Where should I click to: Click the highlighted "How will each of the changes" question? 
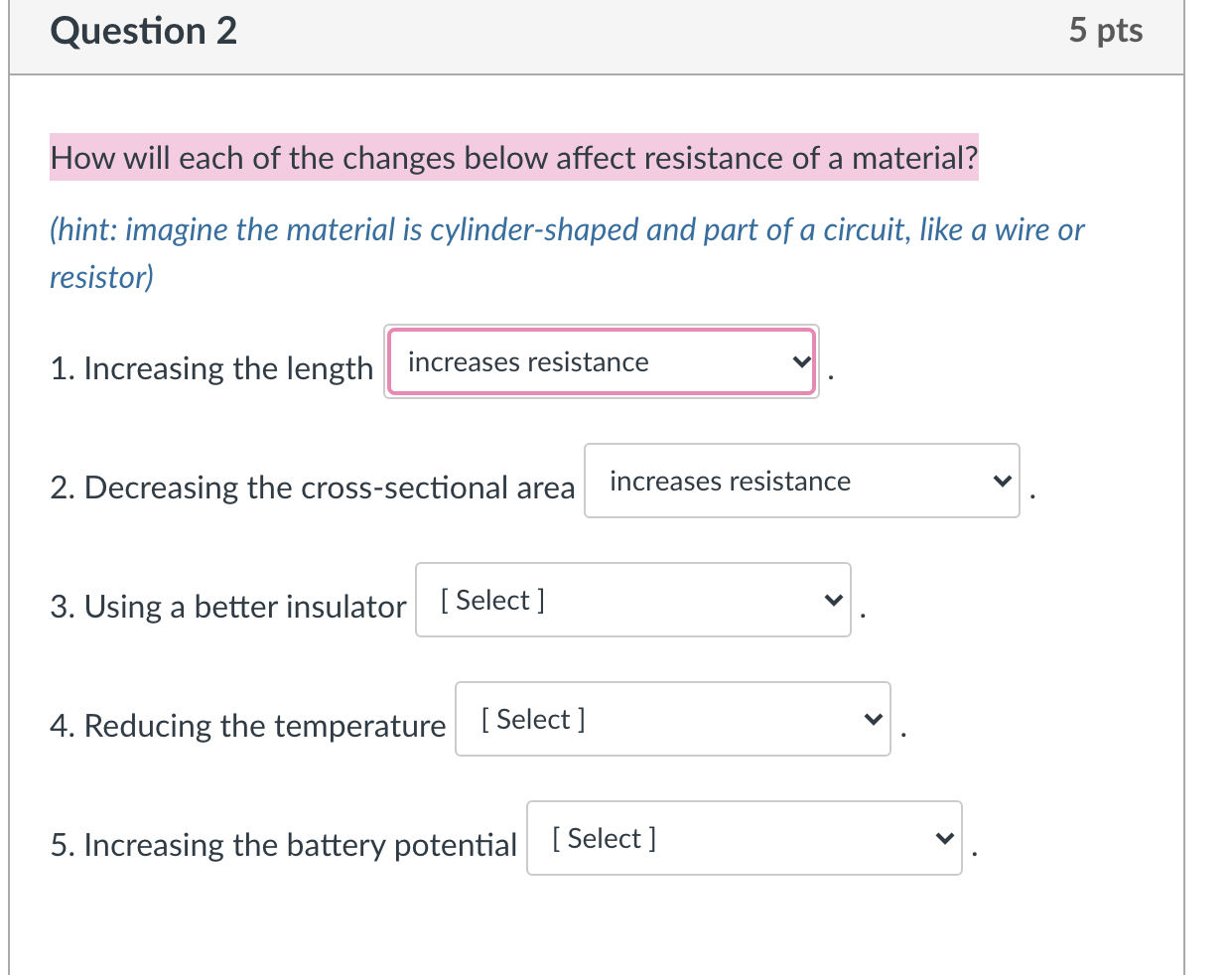[x=513, y=158]
